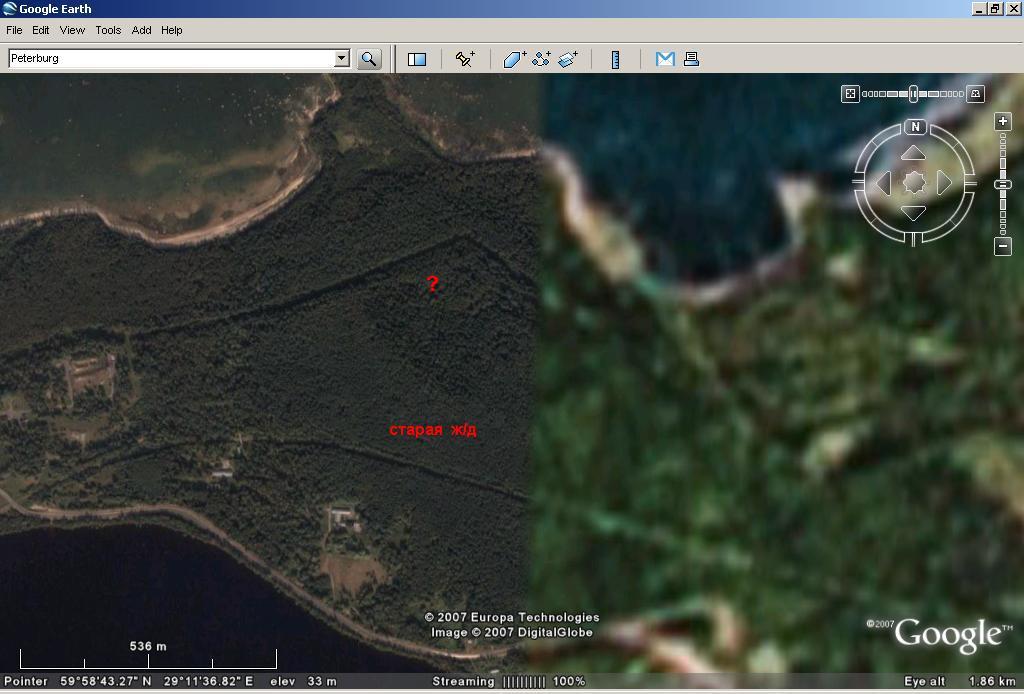This screenshot has height=694, width=1024.
Task: Expand the search box dropdown arrow
Action: [x=341, y=58]
